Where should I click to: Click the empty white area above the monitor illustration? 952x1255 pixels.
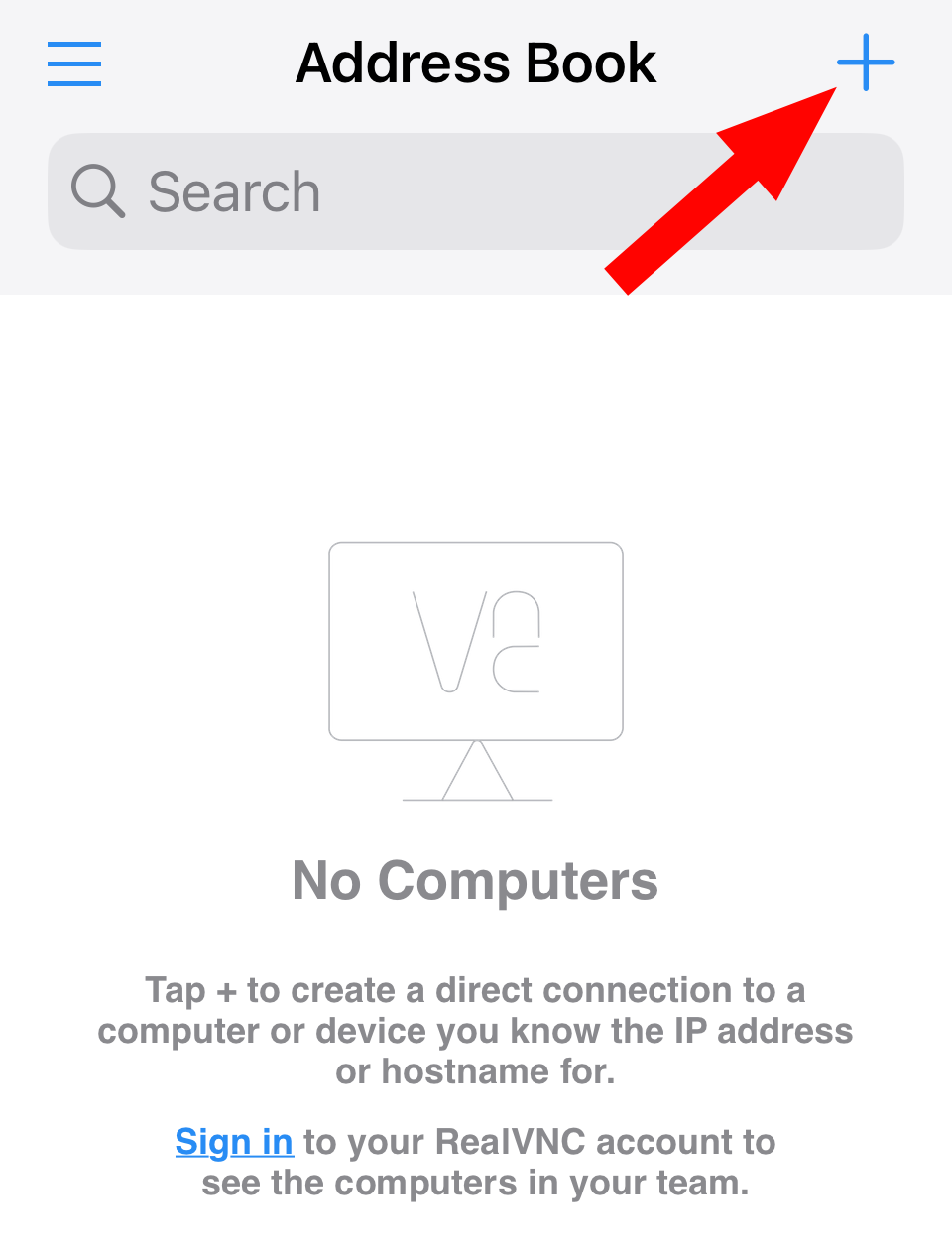pyautogui.click(x=476, y=417)
